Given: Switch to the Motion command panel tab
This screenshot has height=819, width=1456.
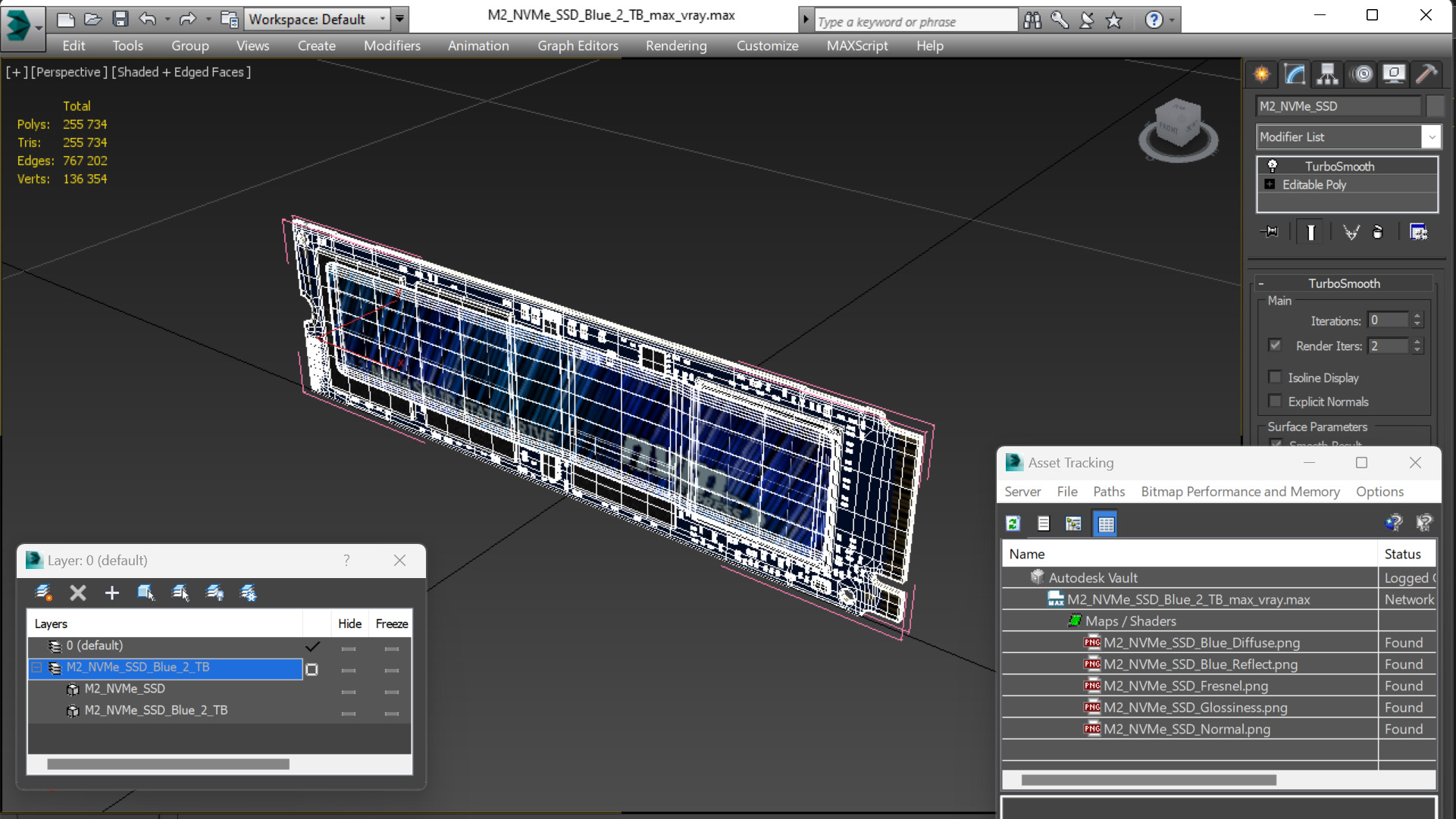Looking at the screenshot, I should (1363, 74).
